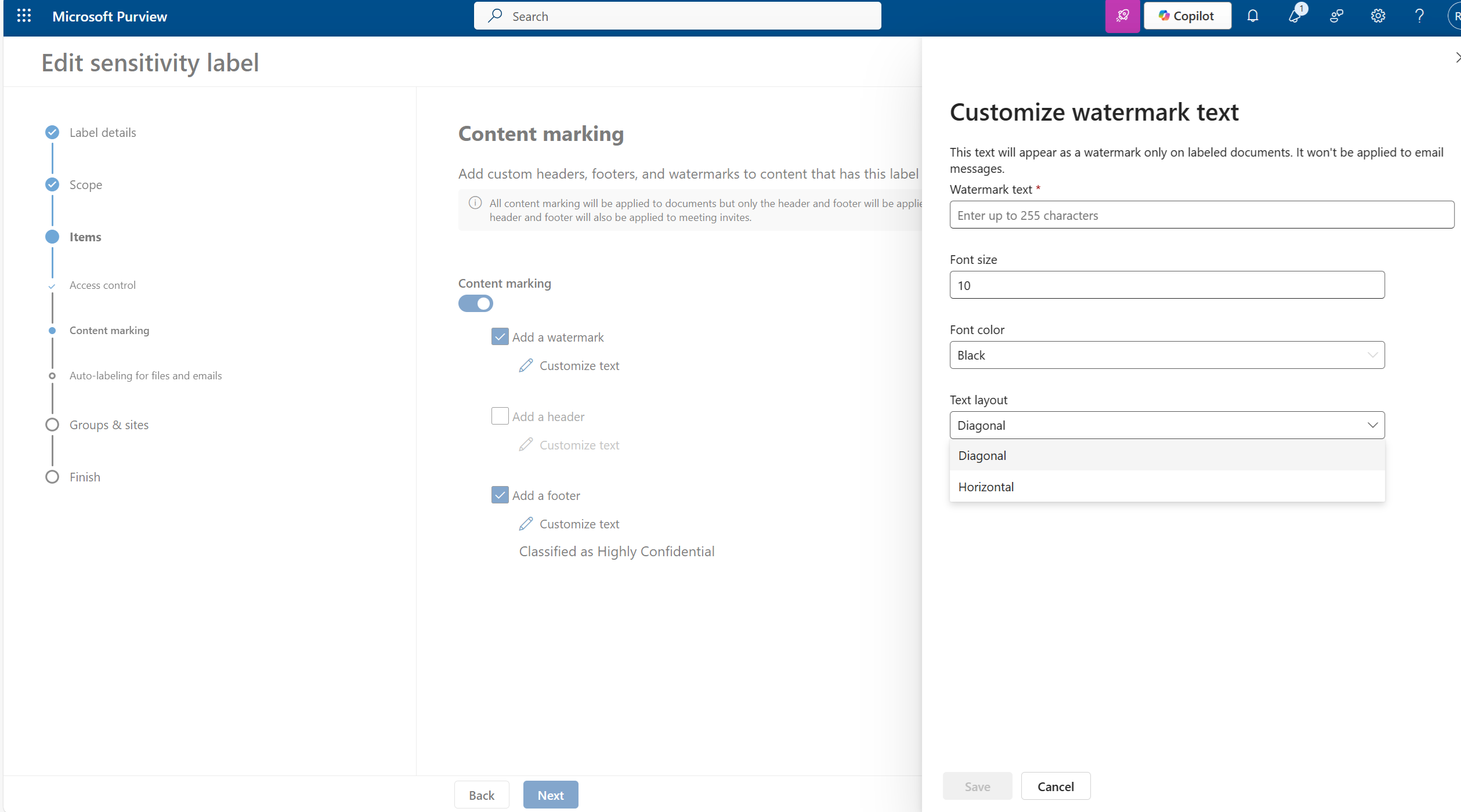Screen dimensions: 1461x812
Task: Send feedback via the feedback icon
Action: coord(1336,16)
